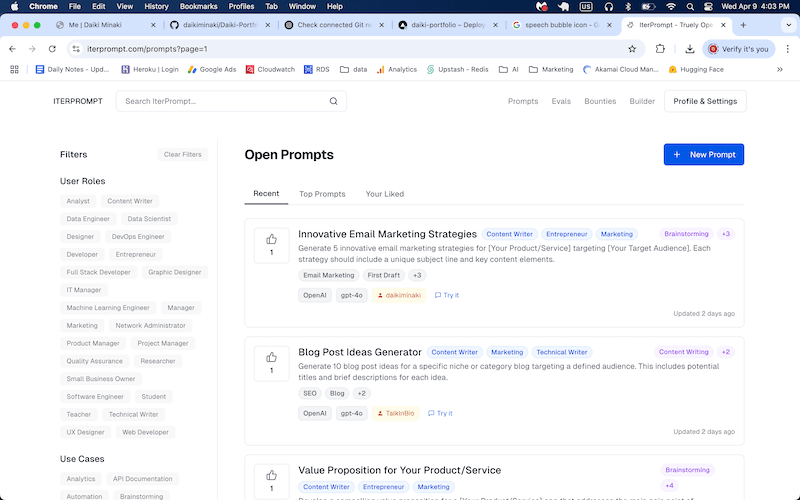This screenshot has height=500, width=800.
Task: Open the TalkInBio author link
Action: (395, 413)
